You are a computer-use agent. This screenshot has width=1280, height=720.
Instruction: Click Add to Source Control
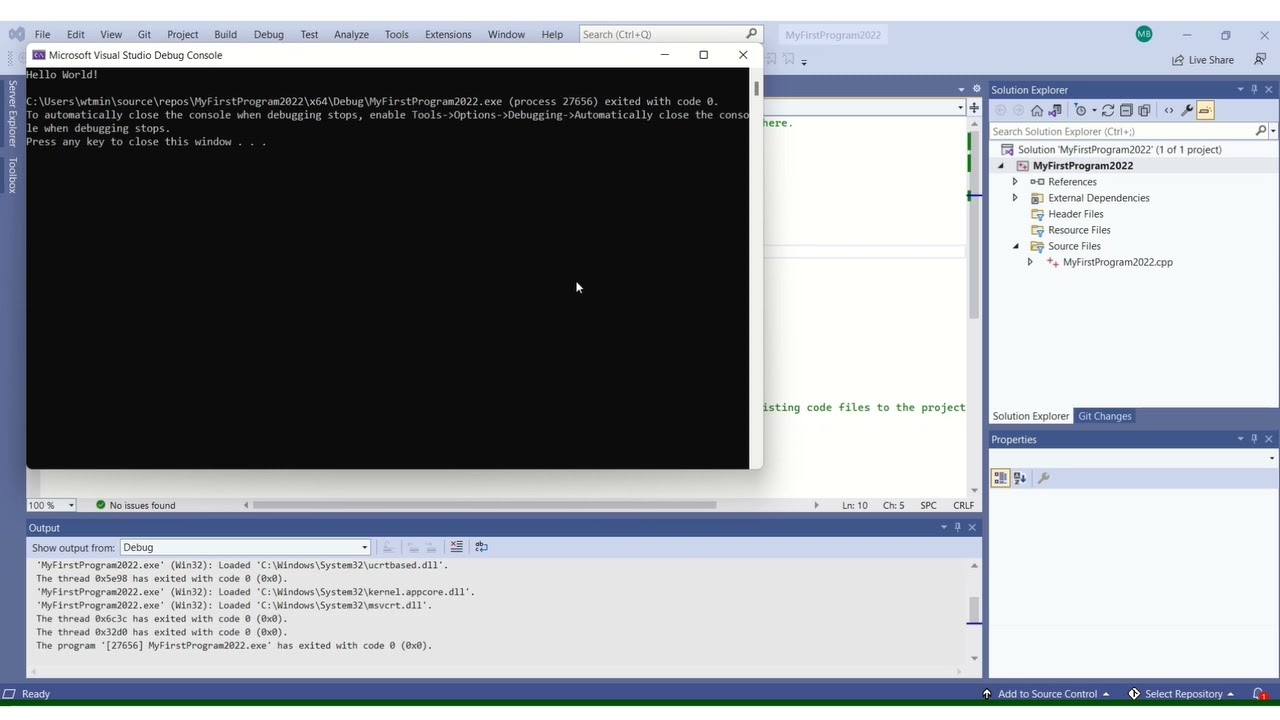1046,694
